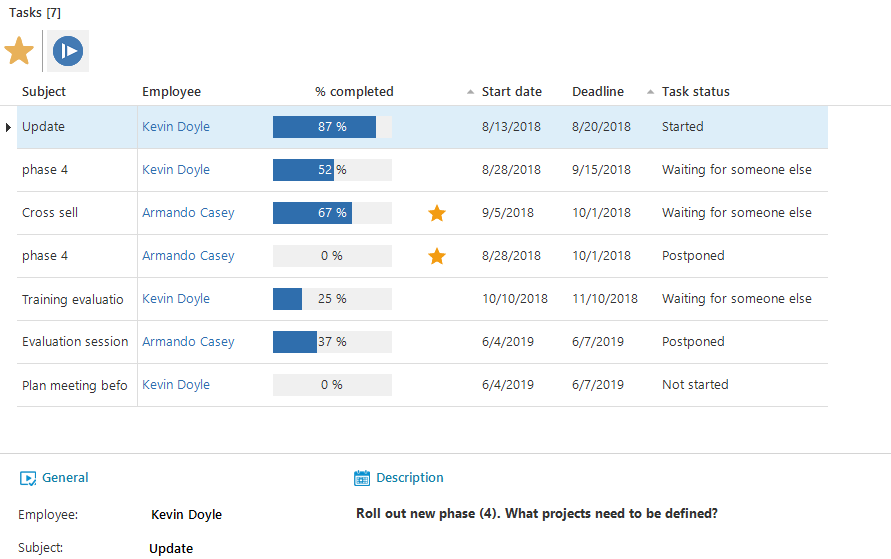
Task: Click the 25 % progress bar
Action: [x=332, y=299]
